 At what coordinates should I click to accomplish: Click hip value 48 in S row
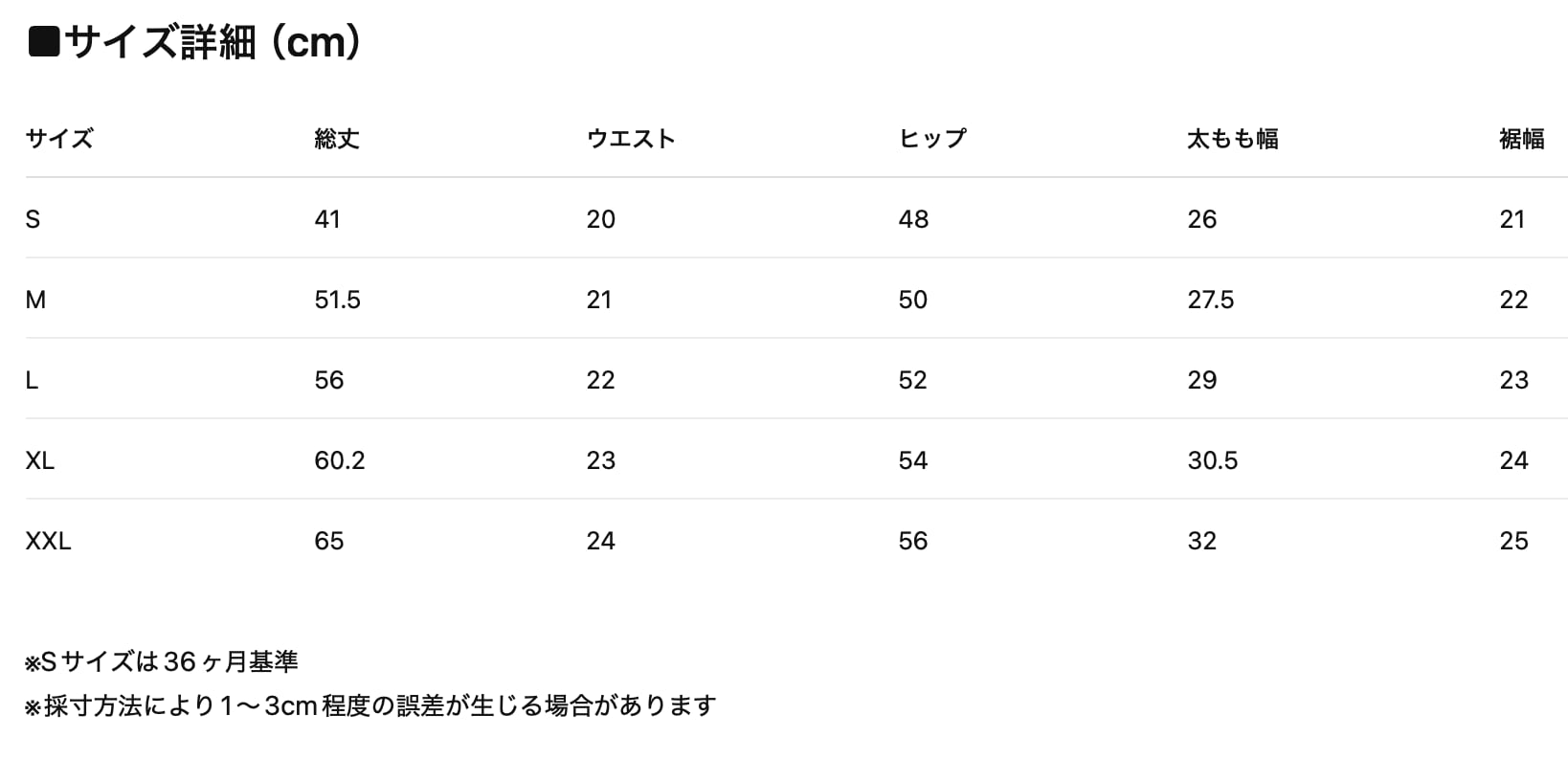pos(913,219)
